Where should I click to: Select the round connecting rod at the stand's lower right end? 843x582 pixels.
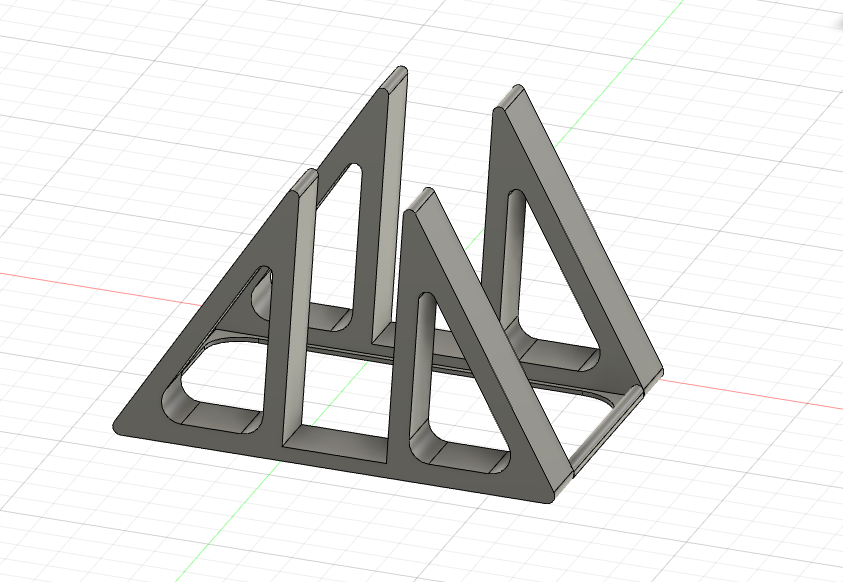[608, 430]
